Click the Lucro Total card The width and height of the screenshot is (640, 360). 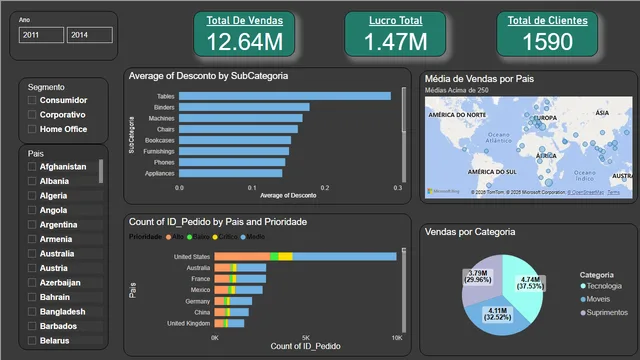395,34
